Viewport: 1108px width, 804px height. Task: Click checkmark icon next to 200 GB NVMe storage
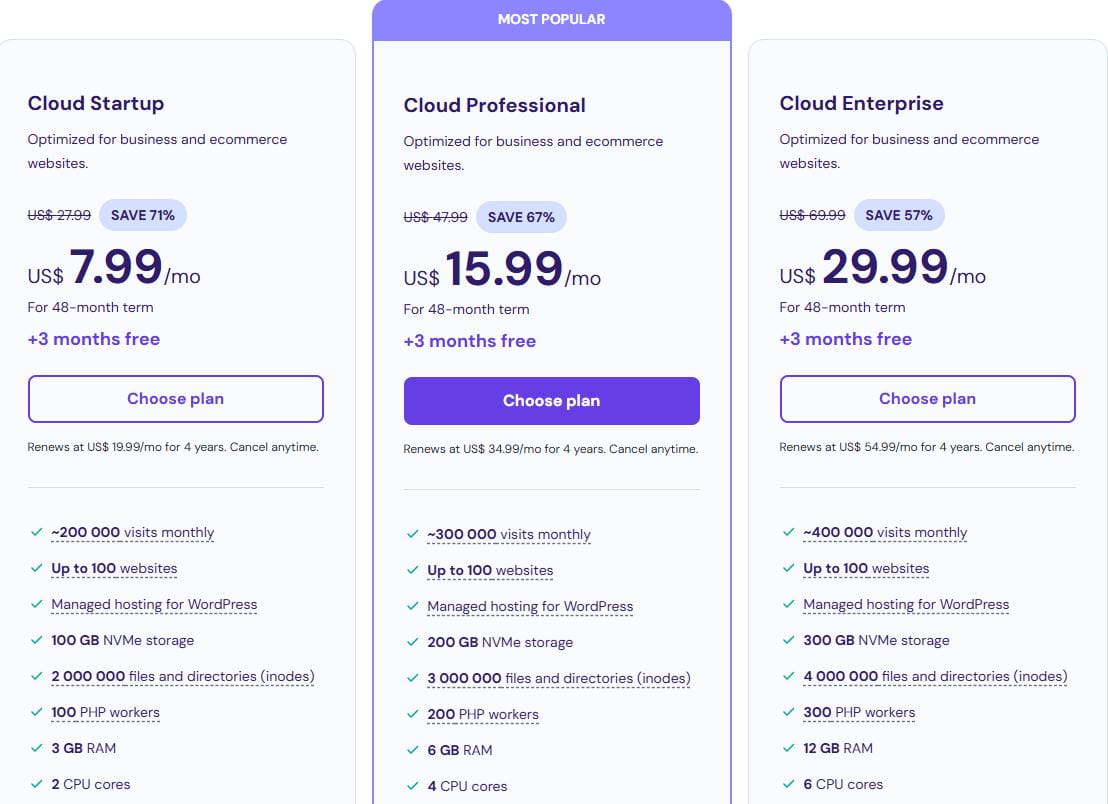point(412,643)
